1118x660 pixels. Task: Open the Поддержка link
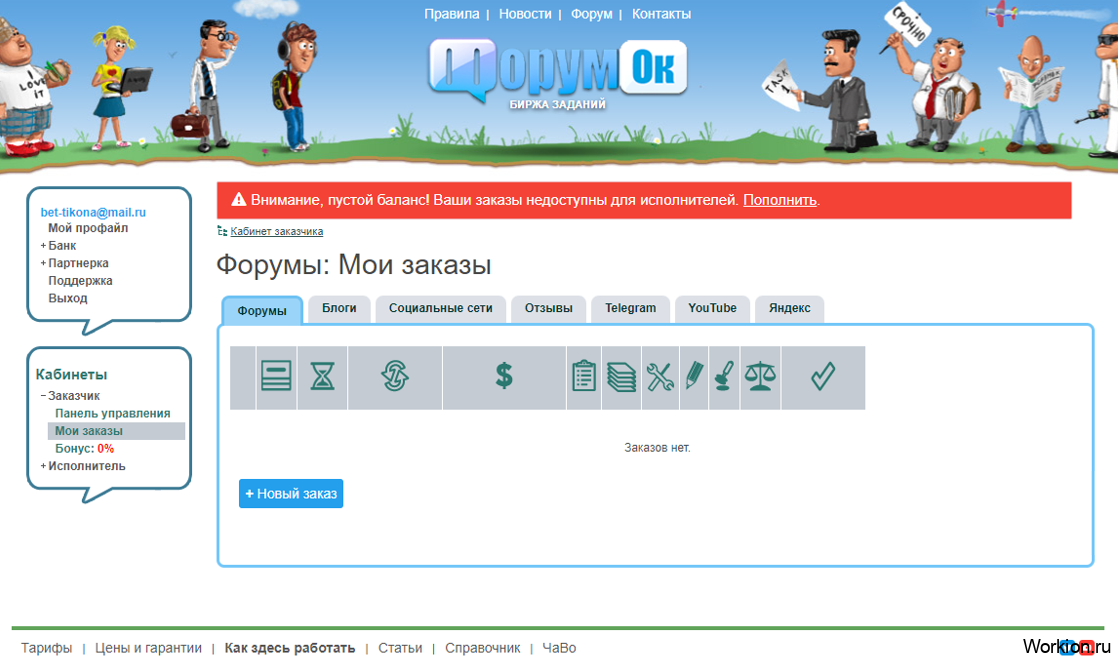tap(80, 281)
